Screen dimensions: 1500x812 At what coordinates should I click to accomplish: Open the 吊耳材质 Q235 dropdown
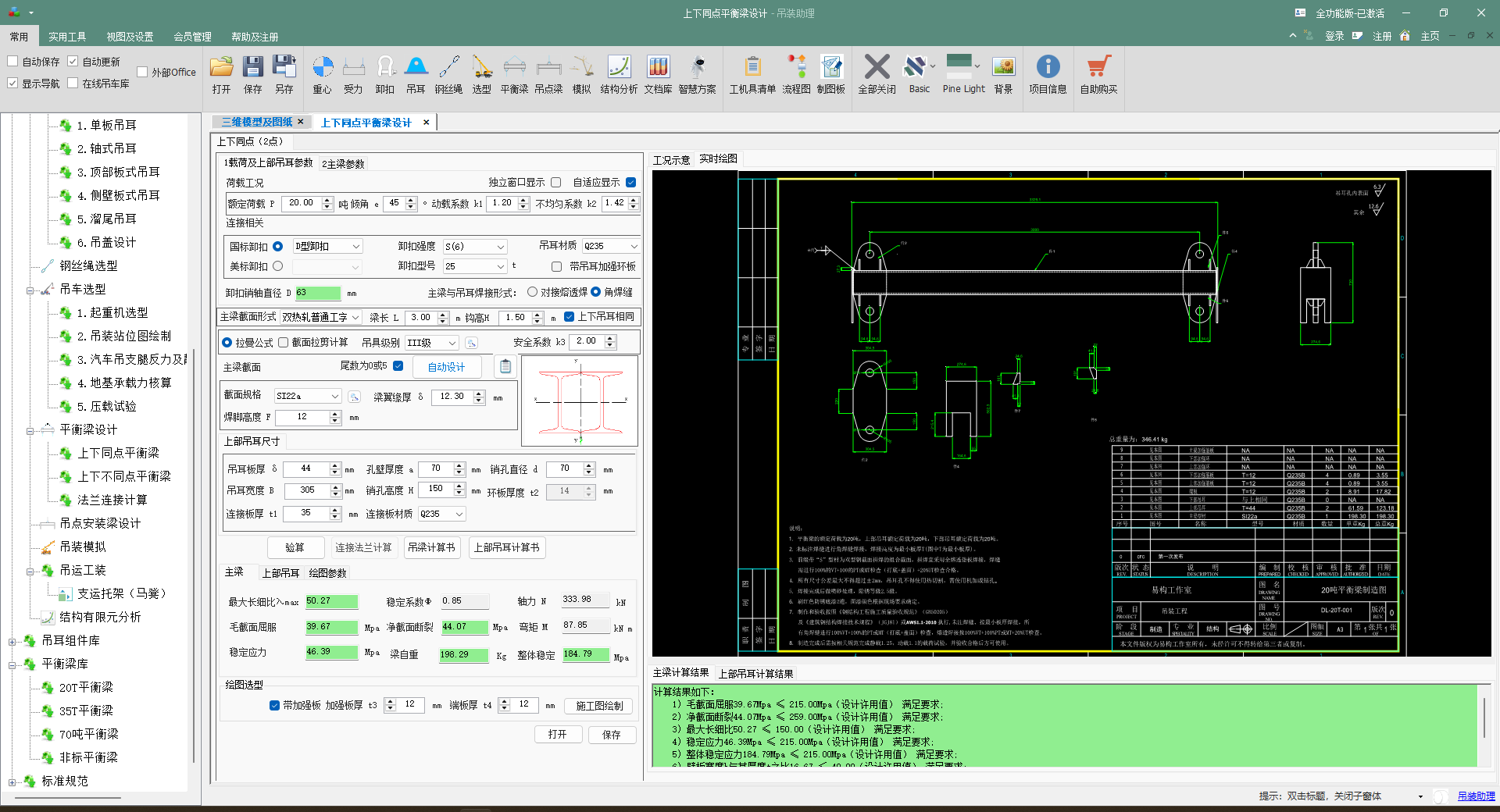tap(634, 246)
